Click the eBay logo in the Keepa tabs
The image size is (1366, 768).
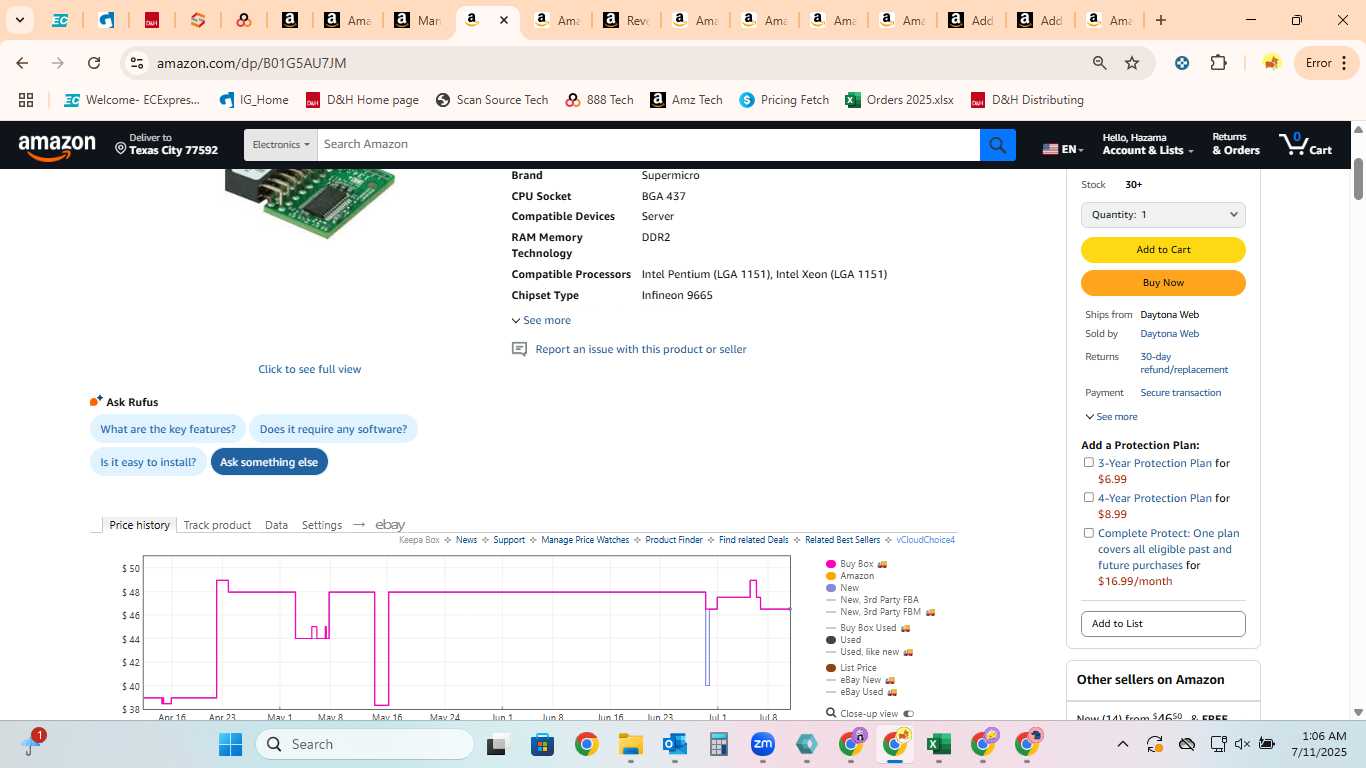point(390,525)
